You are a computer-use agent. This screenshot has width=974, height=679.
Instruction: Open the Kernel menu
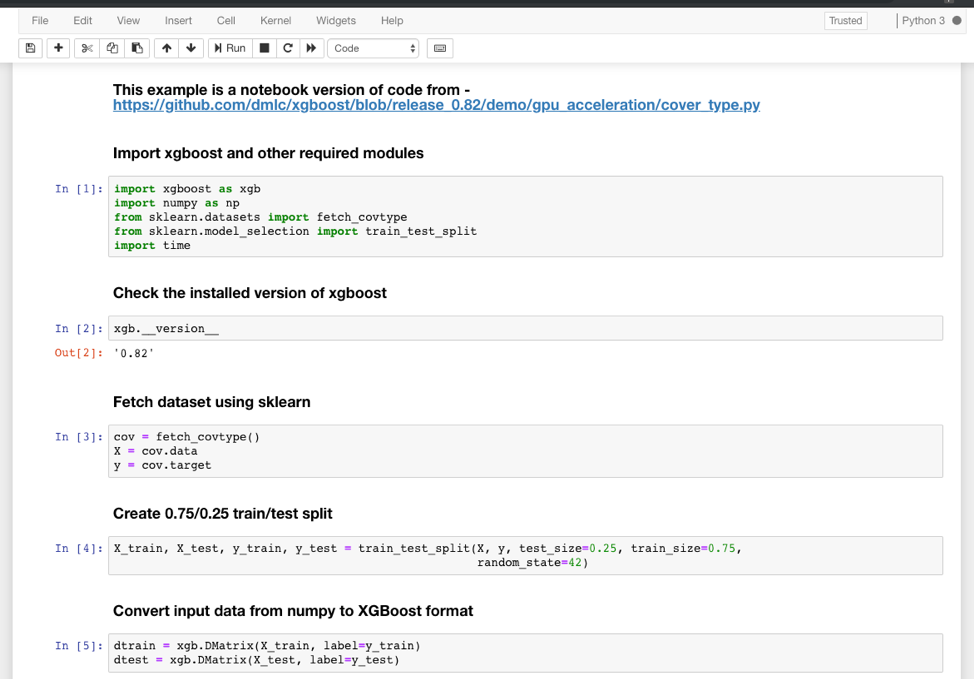point(275,20)
